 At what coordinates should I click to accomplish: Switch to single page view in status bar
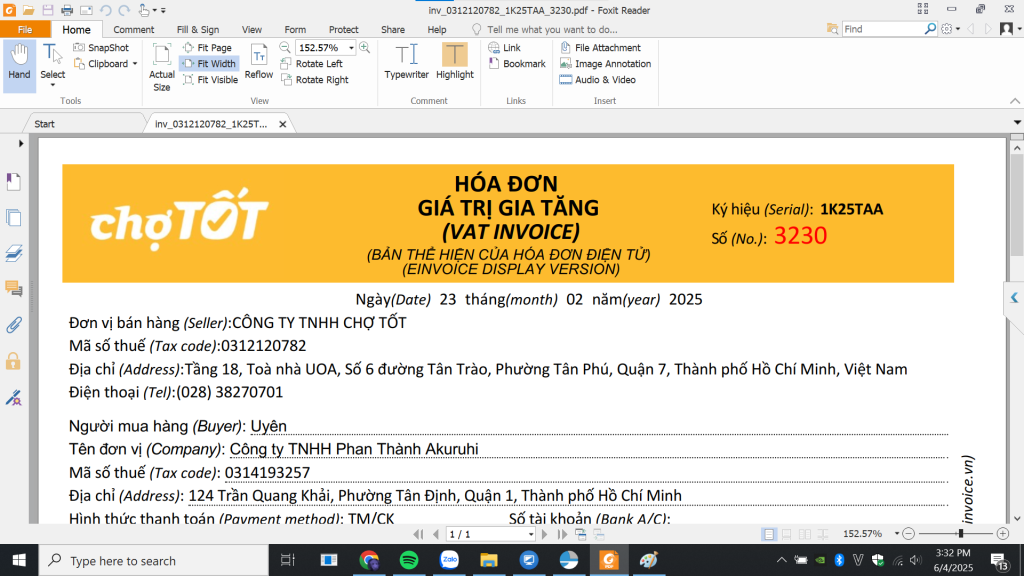click(769, 534)
